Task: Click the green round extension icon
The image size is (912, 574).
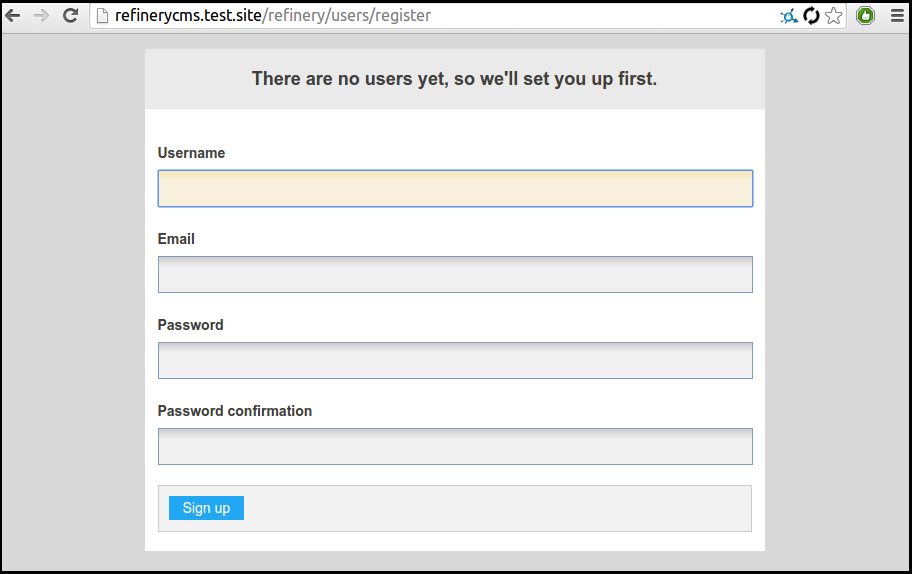Action: (x=865, y=16)
